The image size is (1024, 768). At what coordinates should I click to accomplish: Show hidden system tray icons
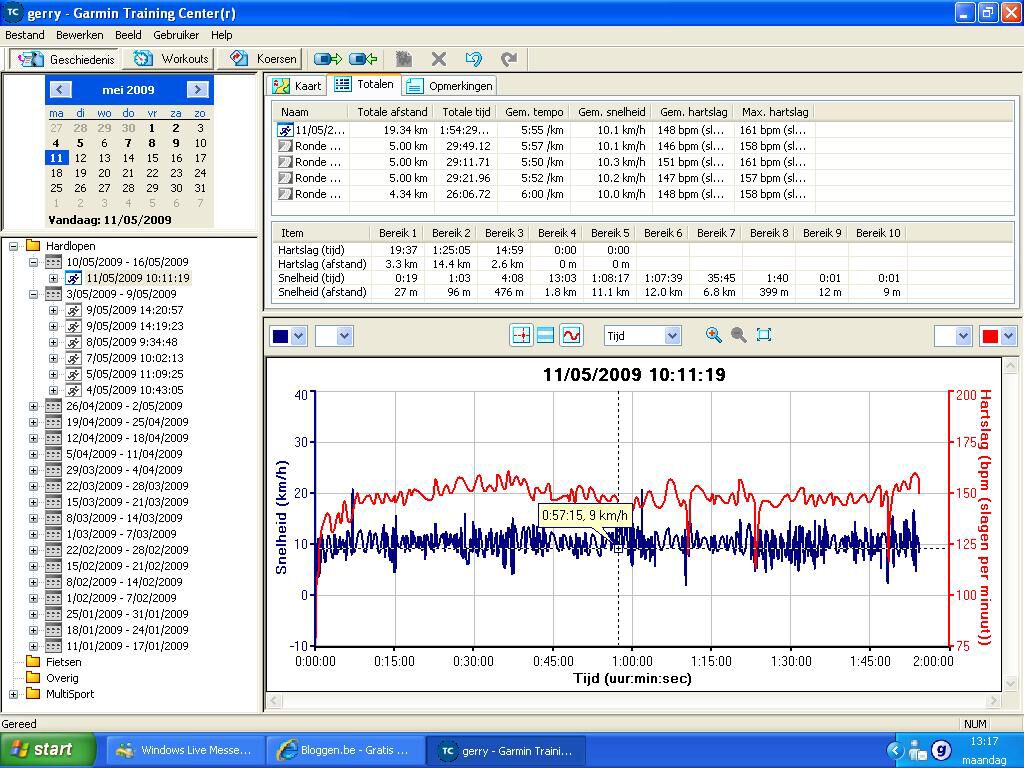(x=895, y=750)
